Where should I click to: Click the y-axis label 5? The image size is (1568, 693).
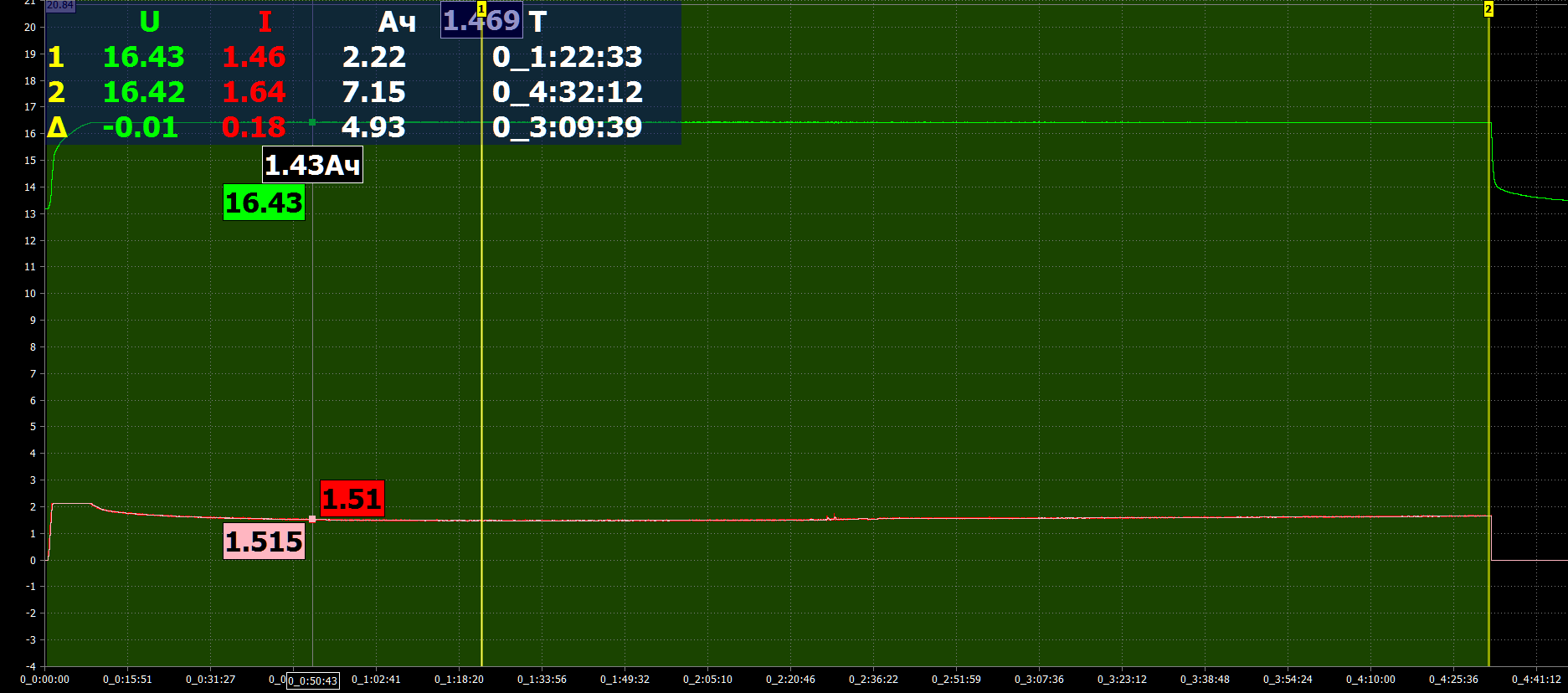pos(33,427)
